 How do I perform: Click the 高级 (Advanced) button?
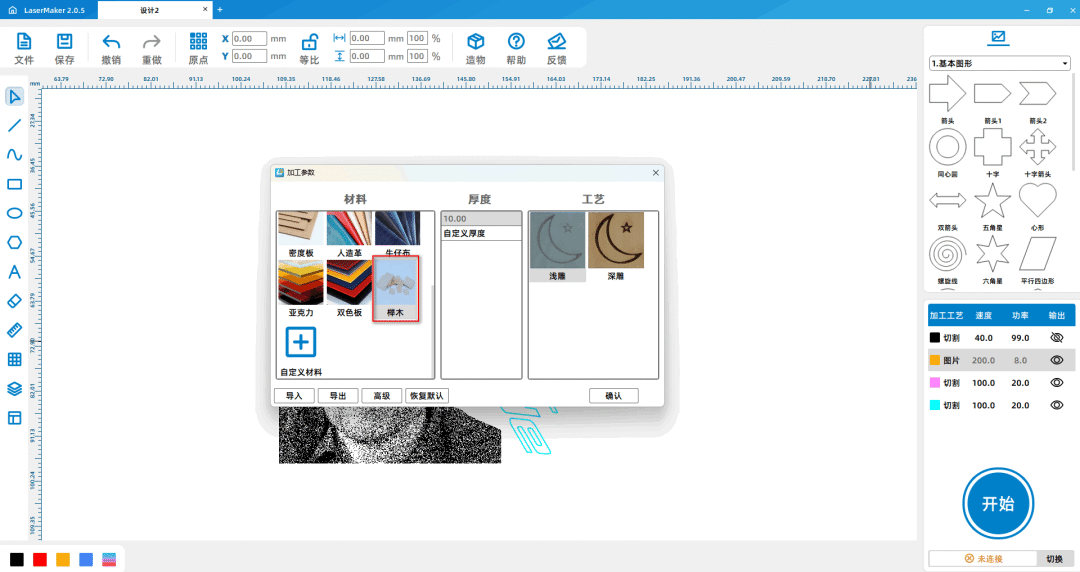pos(382,395)
